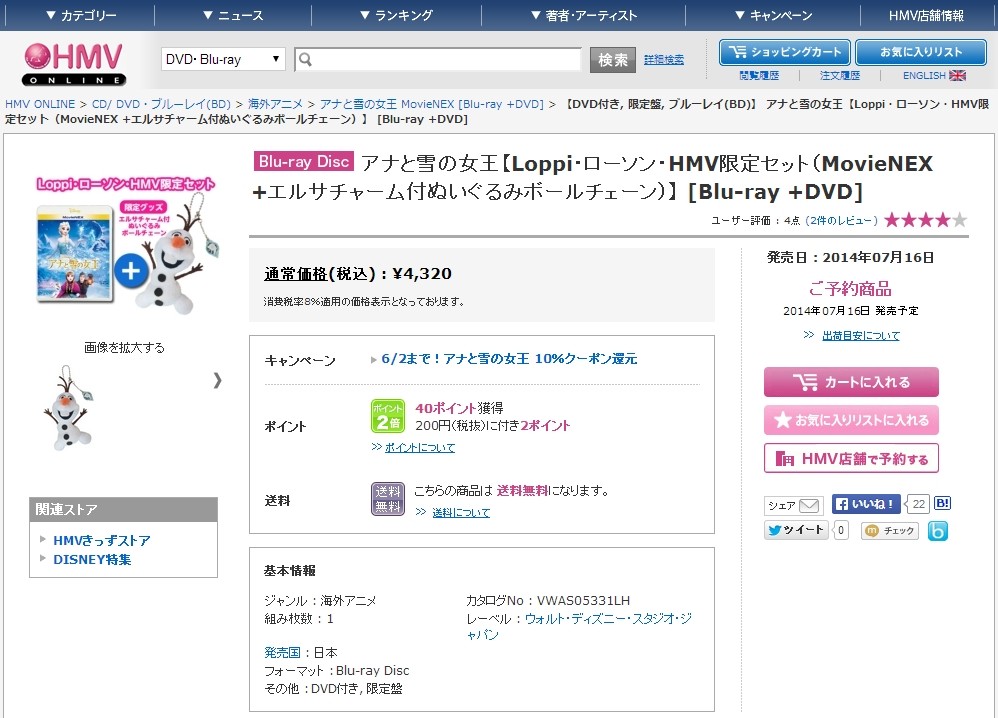This screenshot has height=718, width=998.
Task: Click the Twitter ツイート button
Action: coord(796,530)
